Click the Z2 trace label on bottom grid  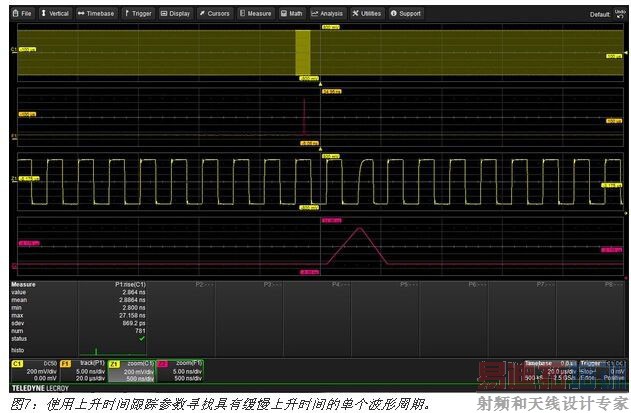[14, 266]
